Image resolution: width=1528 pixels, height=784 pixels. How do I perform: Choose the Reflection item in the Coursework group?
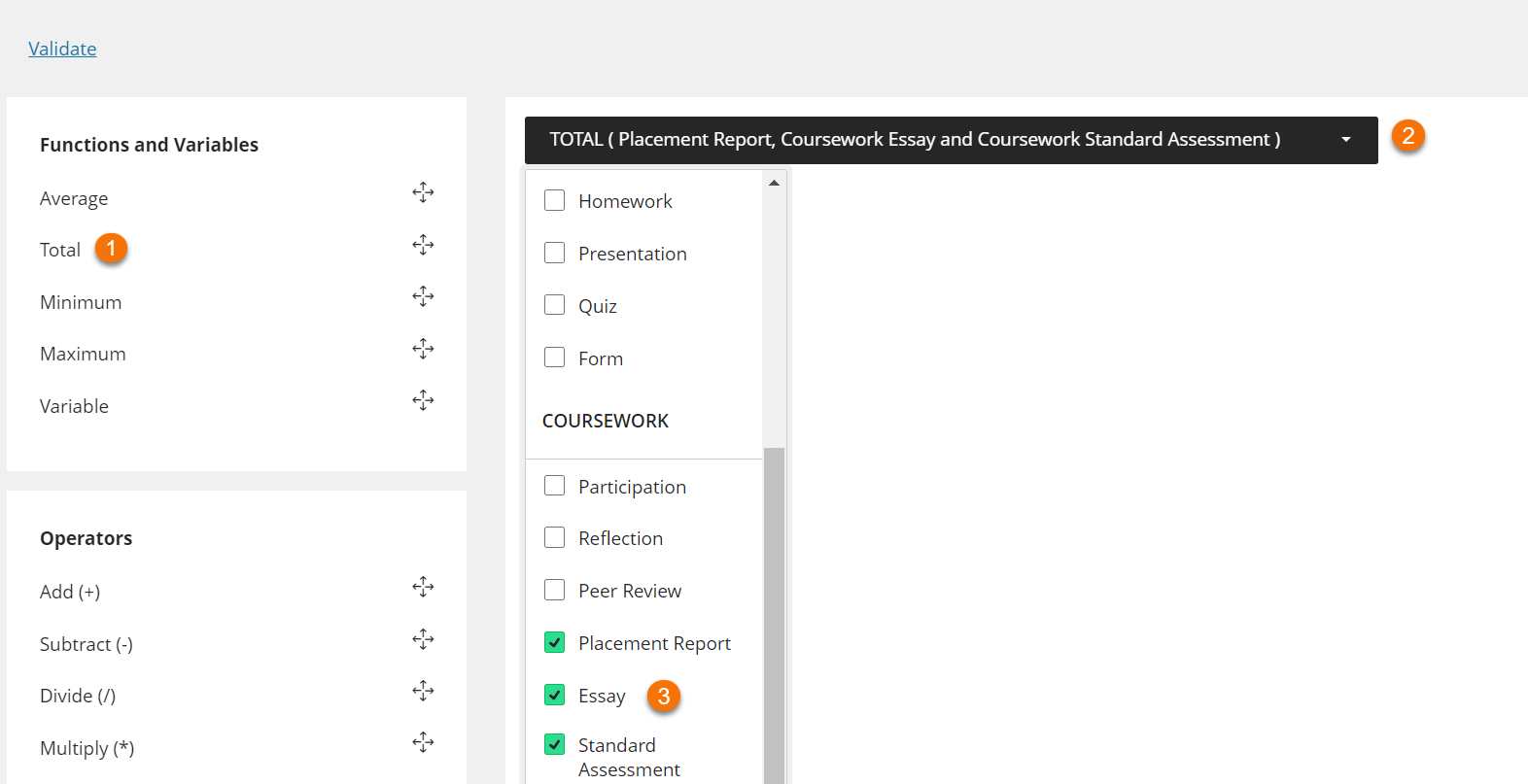click(x=620, y=538)
